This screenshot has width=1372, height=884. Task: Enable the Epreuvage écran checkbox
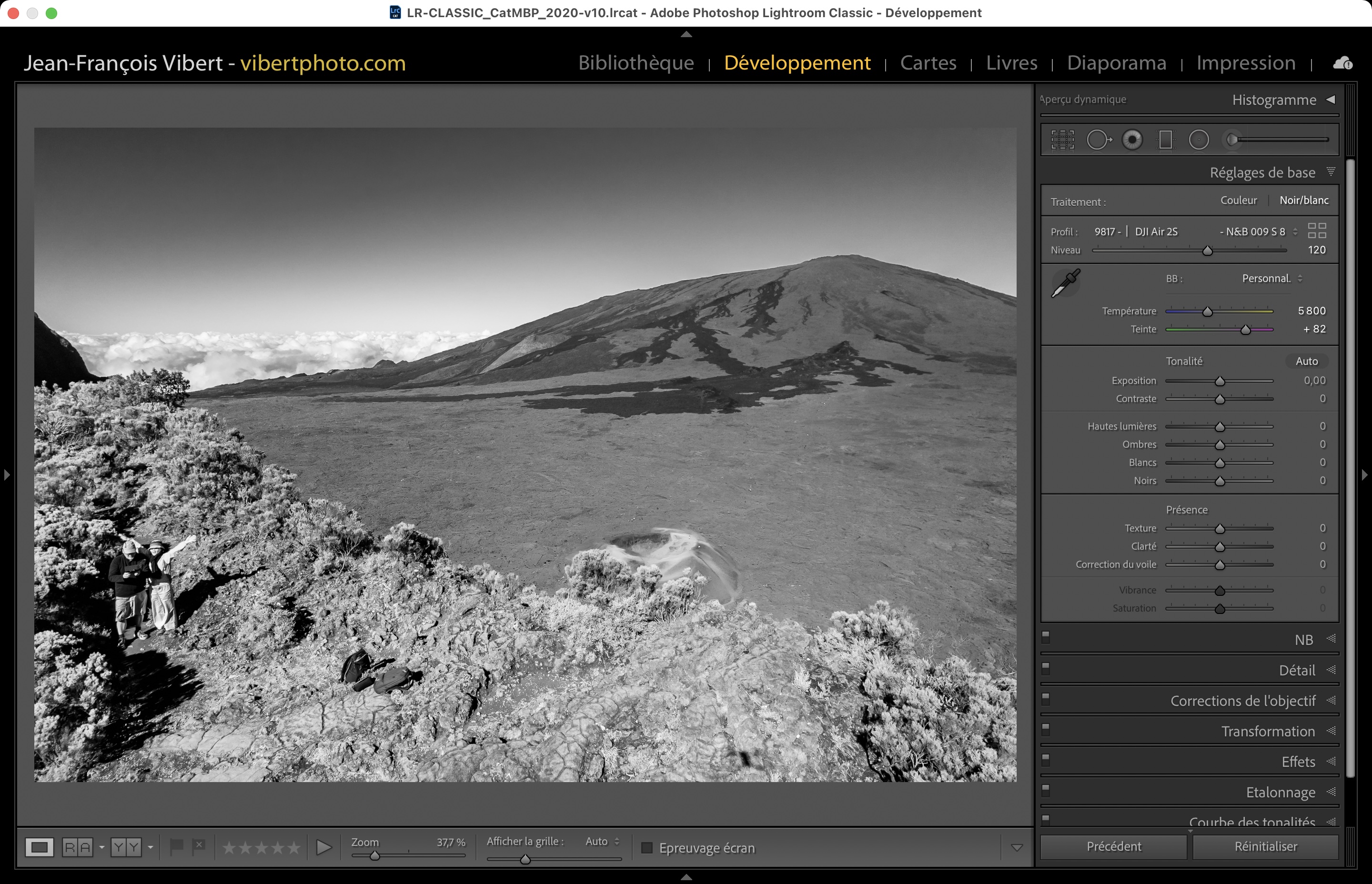(647, 848)
